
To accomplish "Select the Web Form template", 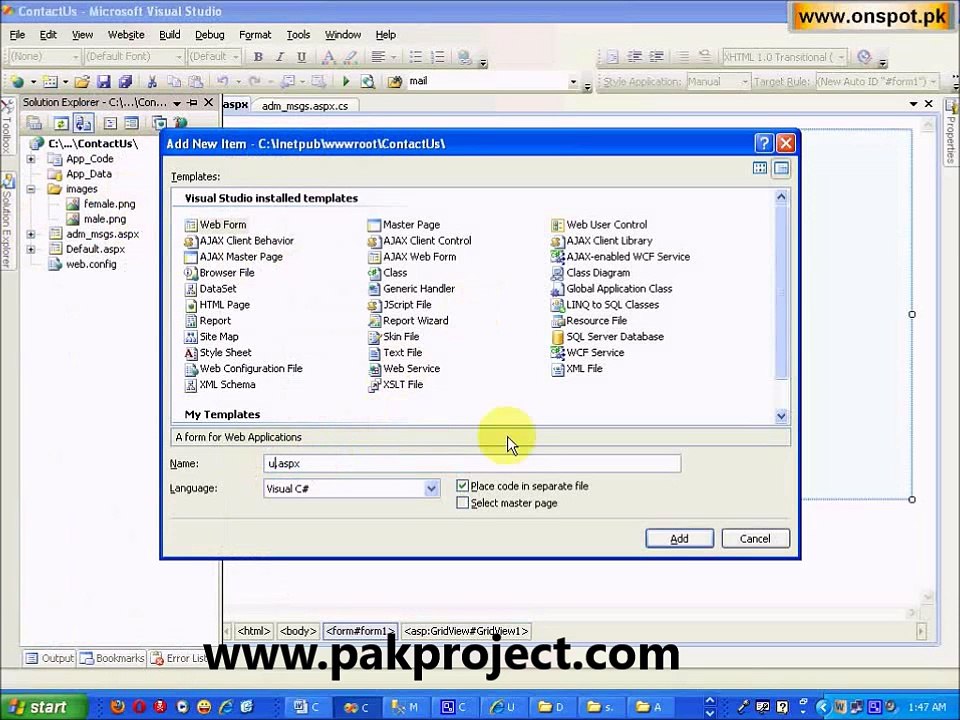I will click(x=216, y=225).
